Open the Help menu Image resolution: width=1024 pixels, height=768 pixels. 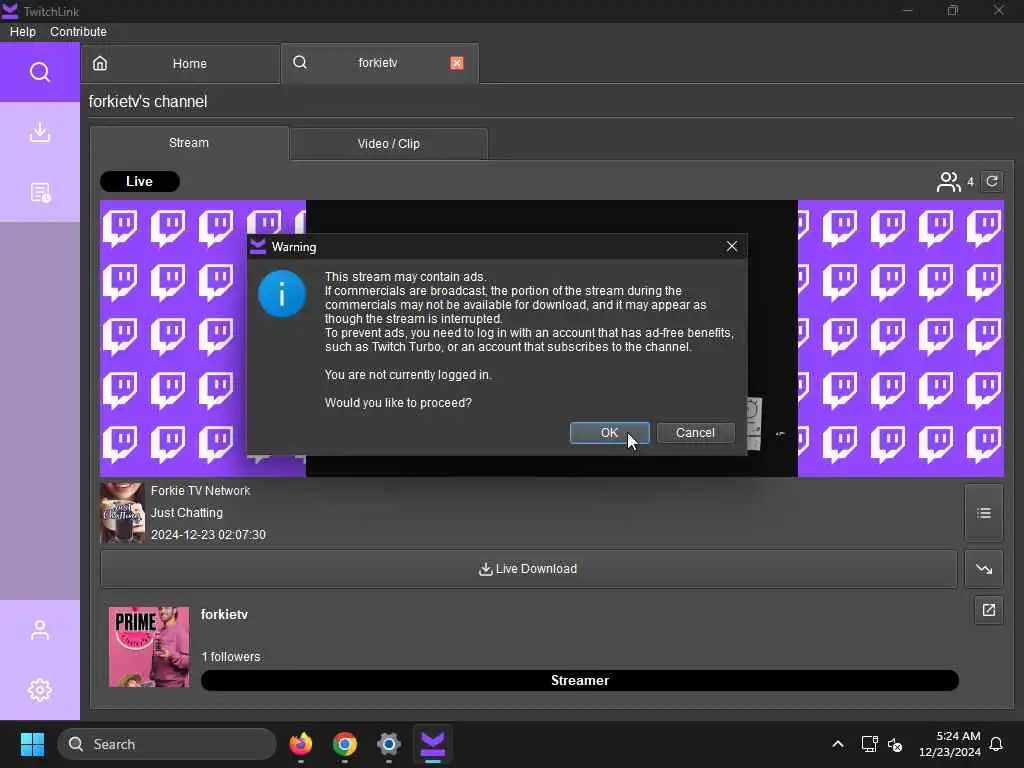(x=23, y=31)
